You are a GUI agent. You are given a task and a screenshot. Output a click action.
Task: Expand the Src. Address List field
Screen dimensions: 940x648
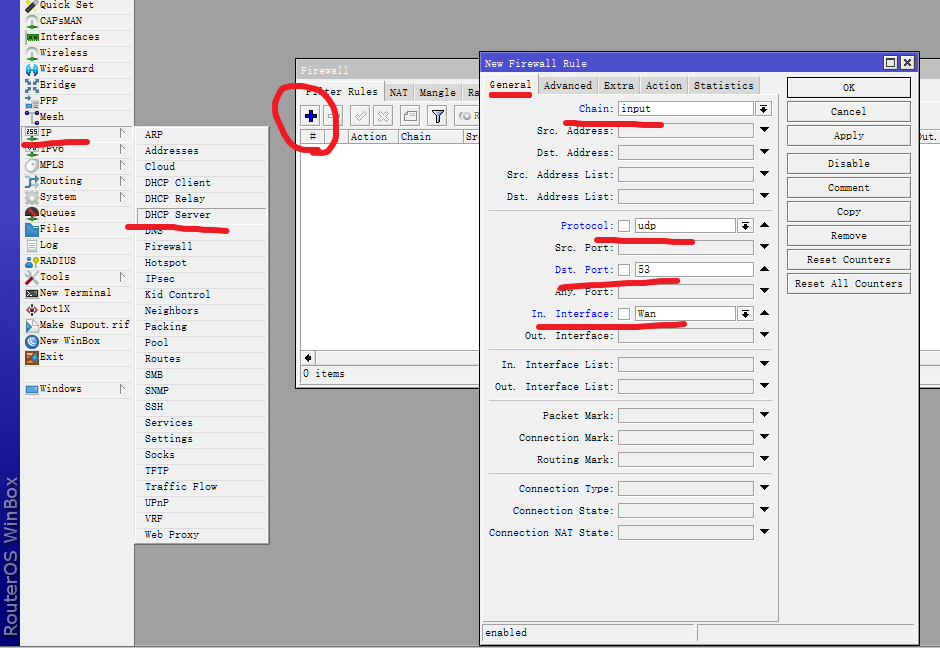coord(764,173)
